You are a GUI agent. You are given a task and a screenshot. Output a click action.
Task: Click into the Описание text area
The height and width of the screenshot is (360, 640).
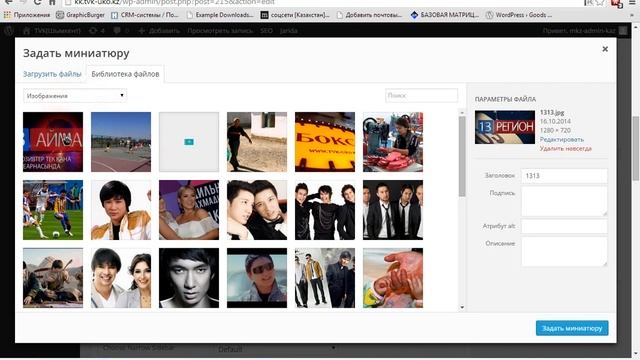click(564, 252)
